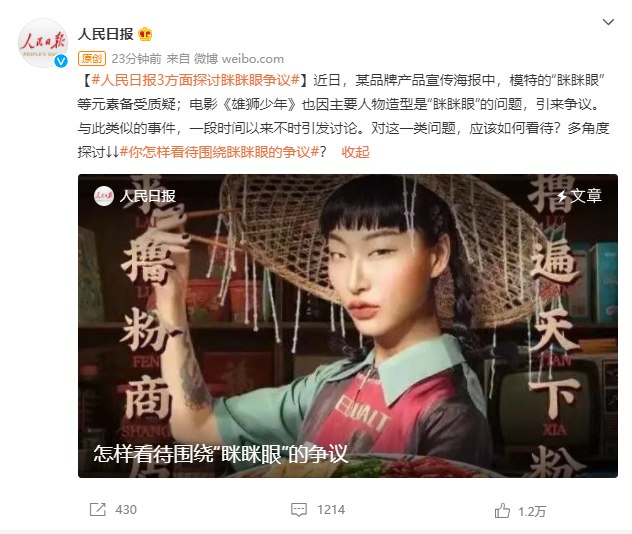The image size is (632, 534).
Task: Click the comment count 1214
Action: click(331, 510)
